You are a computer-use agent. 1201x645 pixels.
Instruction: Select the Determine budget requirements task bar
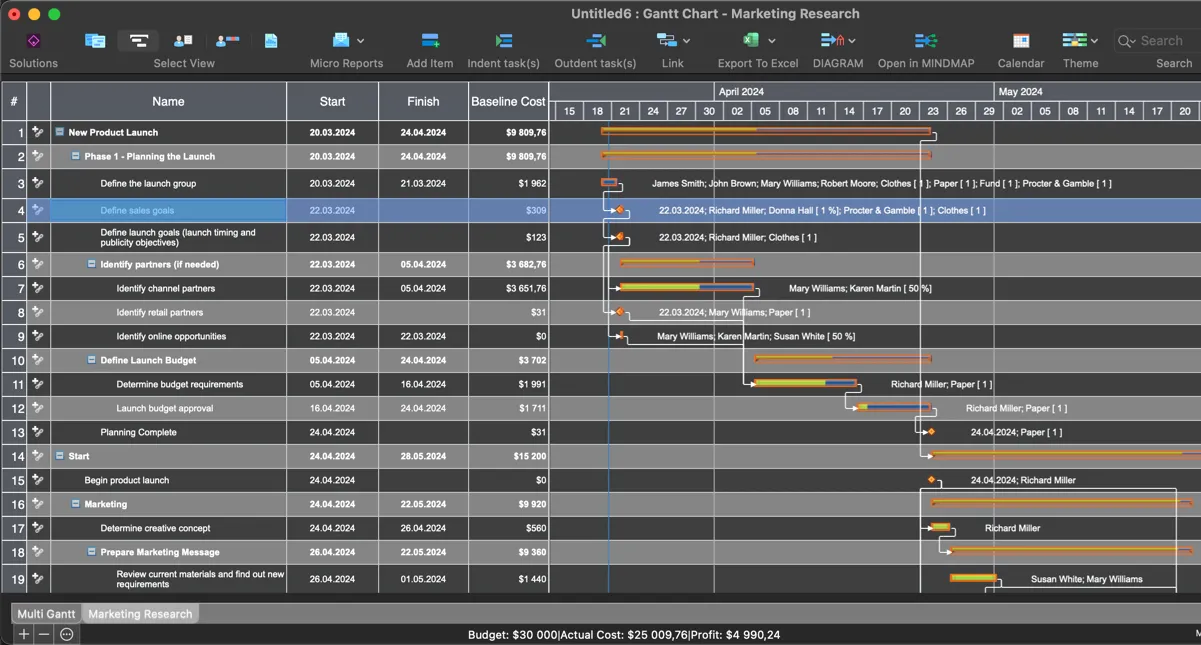coord(805,383)
